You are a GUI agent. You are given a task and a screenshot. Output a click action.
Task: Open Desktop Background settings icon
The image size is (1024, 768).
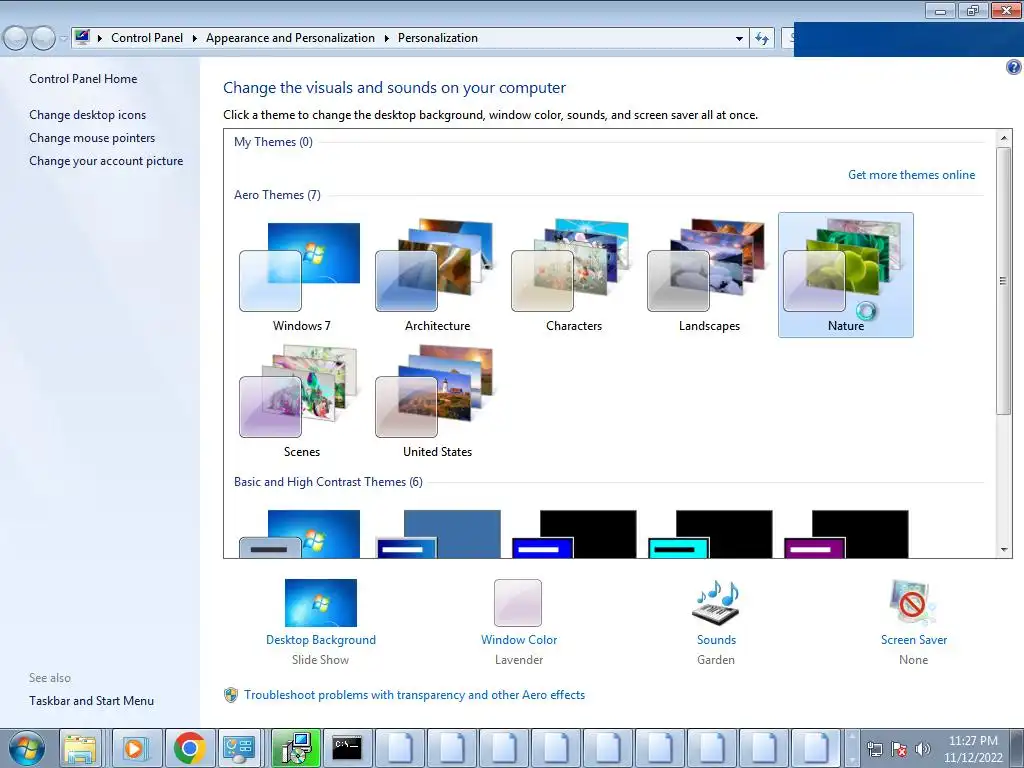point(321,603)
